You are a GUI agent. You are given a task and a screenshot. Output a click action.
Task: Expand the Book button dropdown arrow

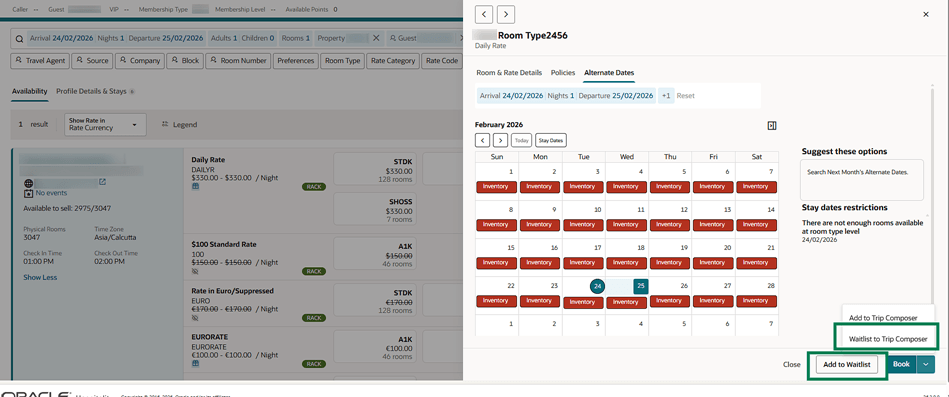pyautogui.click(x=926, y=364)
